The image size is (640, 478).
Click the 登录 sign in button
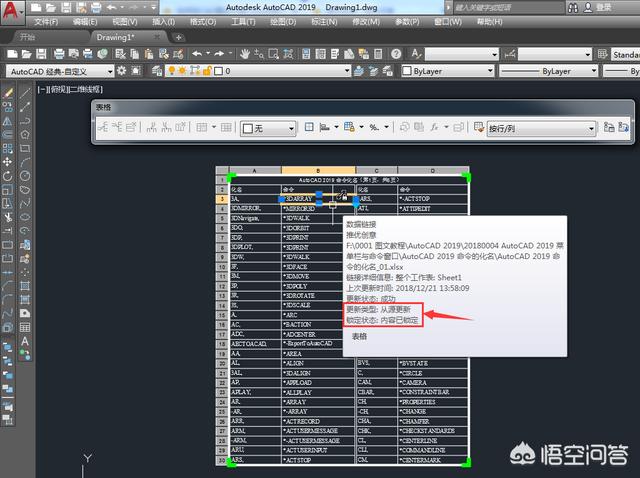[603, 7]
